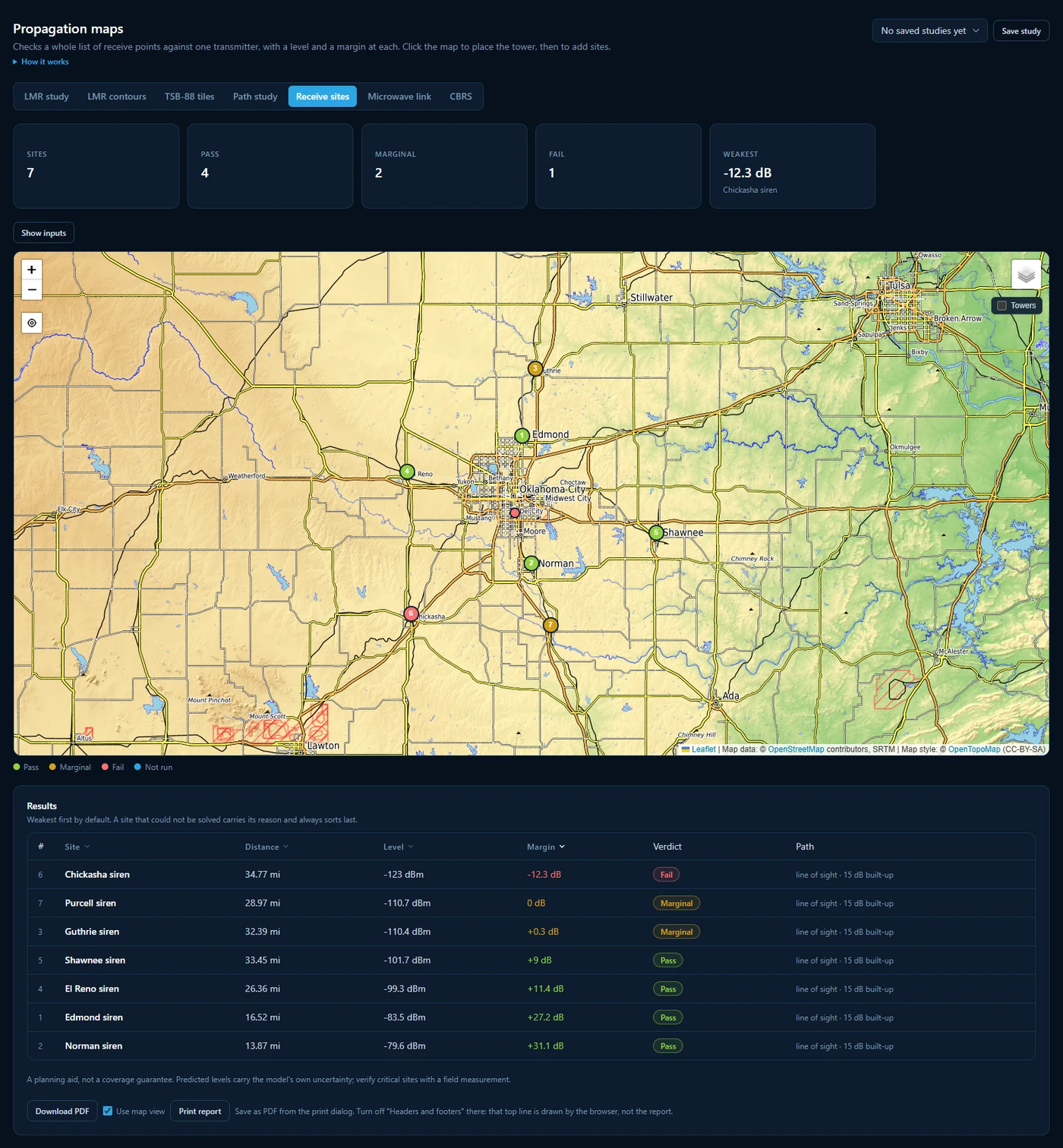Switch to the LMR study tab
1063x1148 pixels.
point(46,96)
